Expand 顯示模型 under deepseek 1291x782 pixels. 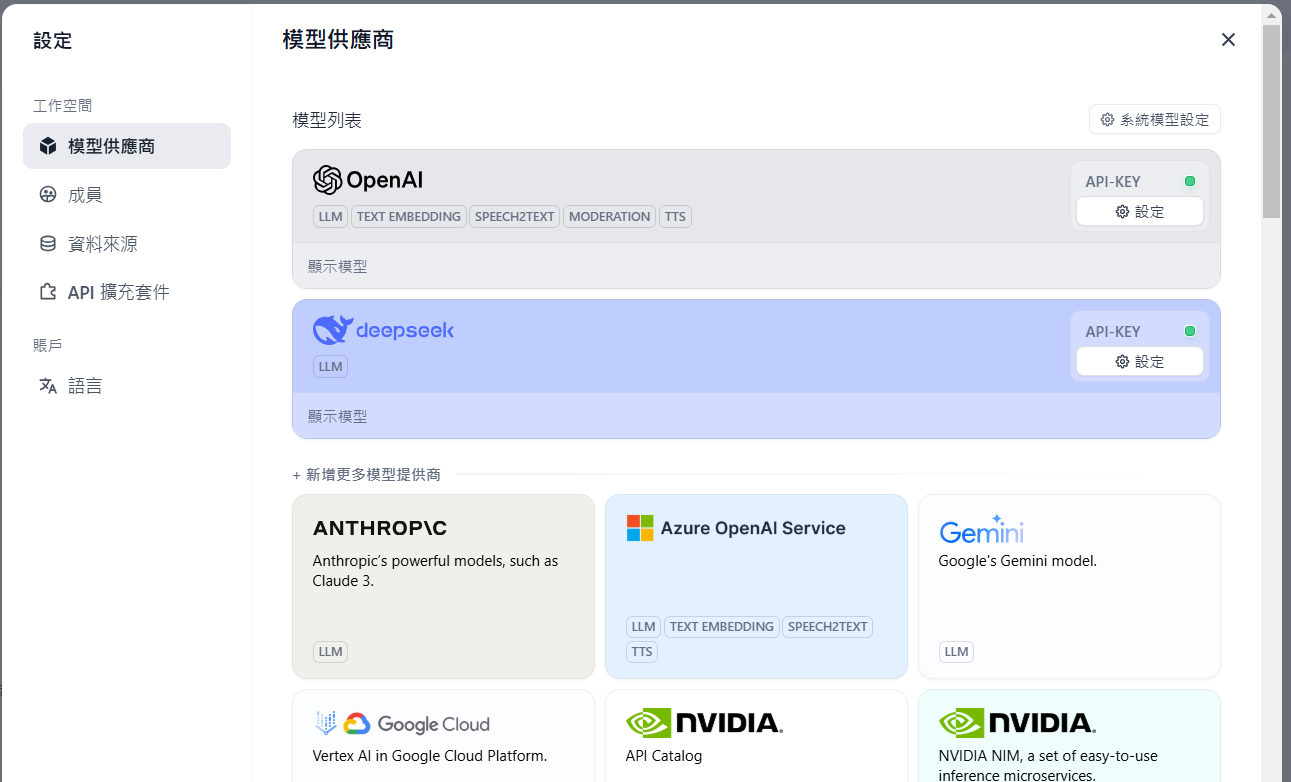pyautogui.click(x=337, y=417)
